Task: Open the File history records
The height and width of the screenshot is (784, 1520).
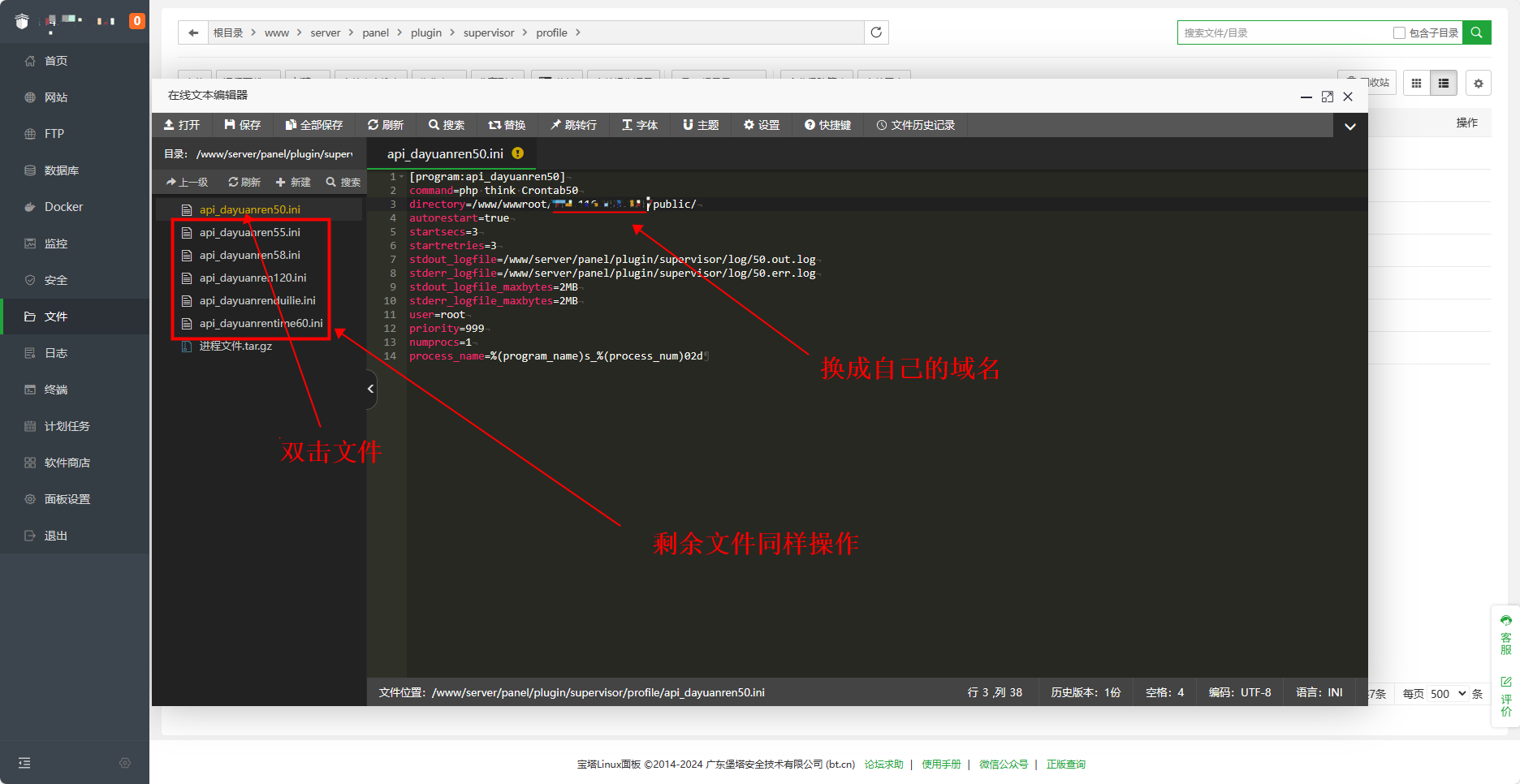Action: (915, 125)
